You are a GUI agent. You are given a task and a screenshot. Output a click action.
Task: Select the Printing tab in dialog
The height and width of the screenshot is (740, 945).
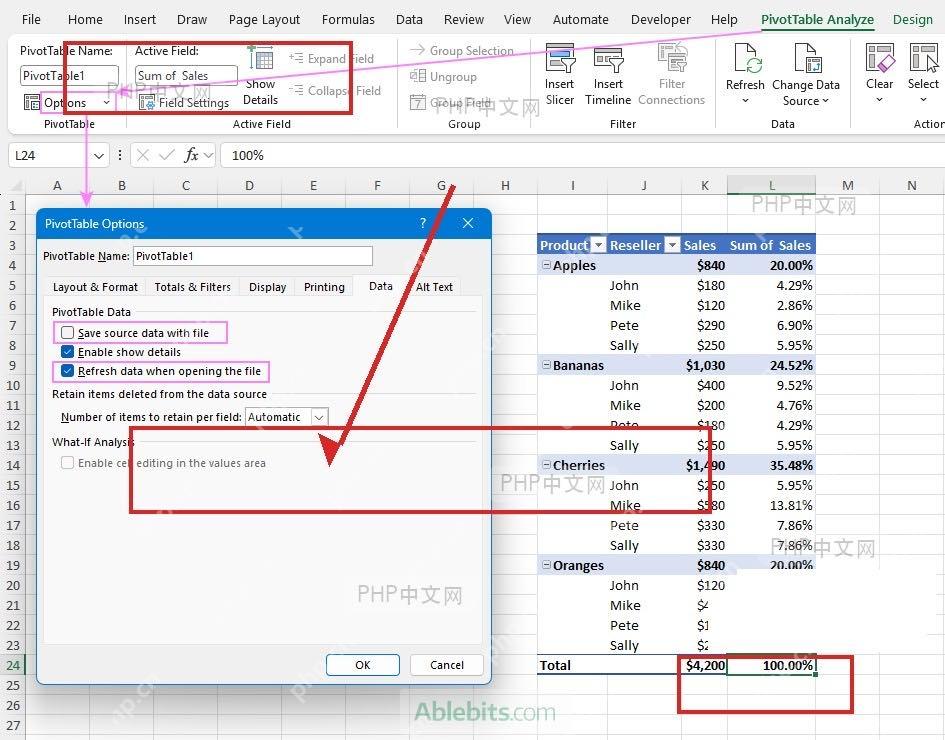click(x=324, y=287)
